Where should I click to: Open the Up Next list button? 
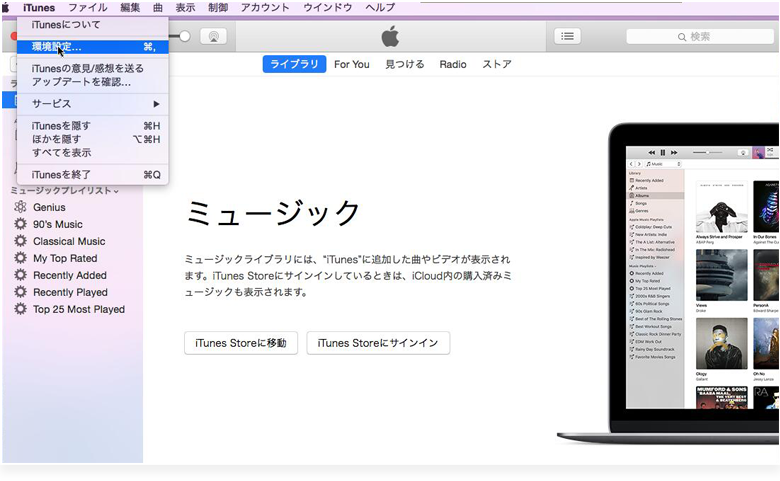567,36
